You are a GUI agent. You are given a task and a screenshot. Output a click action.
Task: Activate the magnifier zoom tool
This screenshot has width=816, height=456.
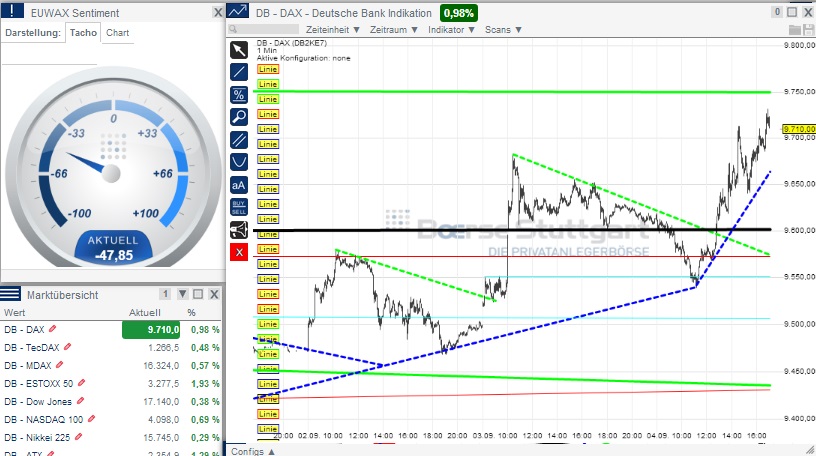tap(239, 117)
